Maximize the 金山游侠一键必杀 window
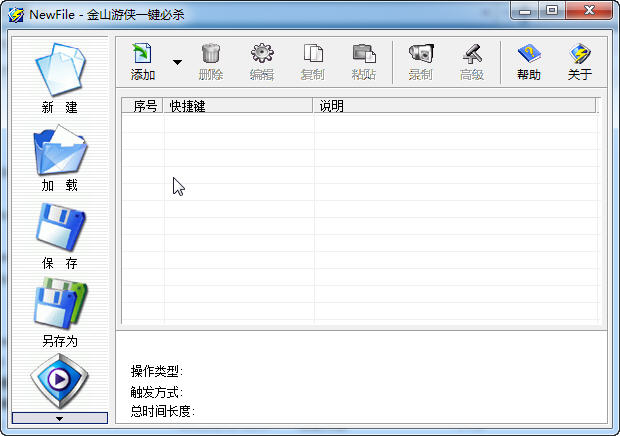 point(552,11)
